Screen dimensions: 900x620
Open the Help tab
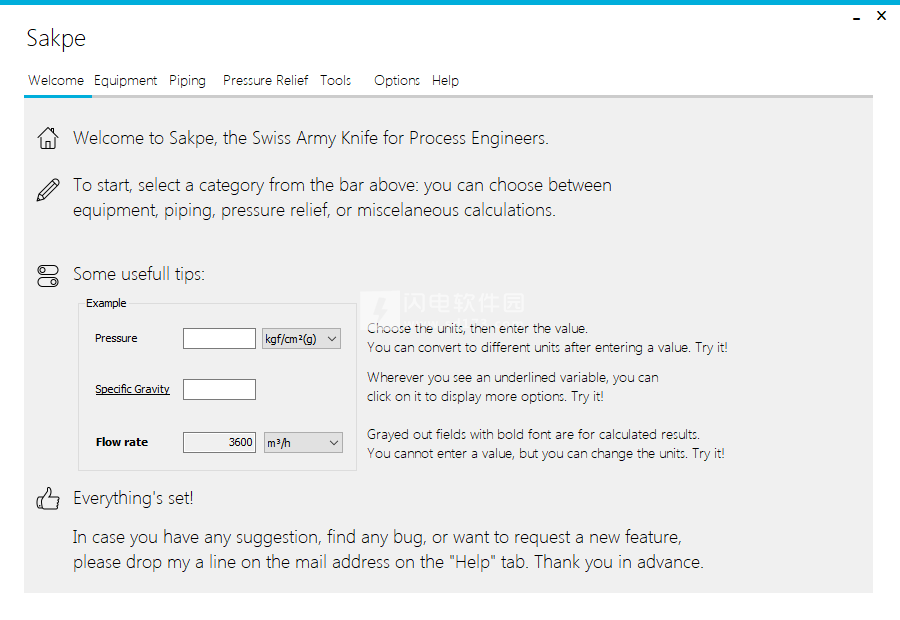tap(445, 80)
